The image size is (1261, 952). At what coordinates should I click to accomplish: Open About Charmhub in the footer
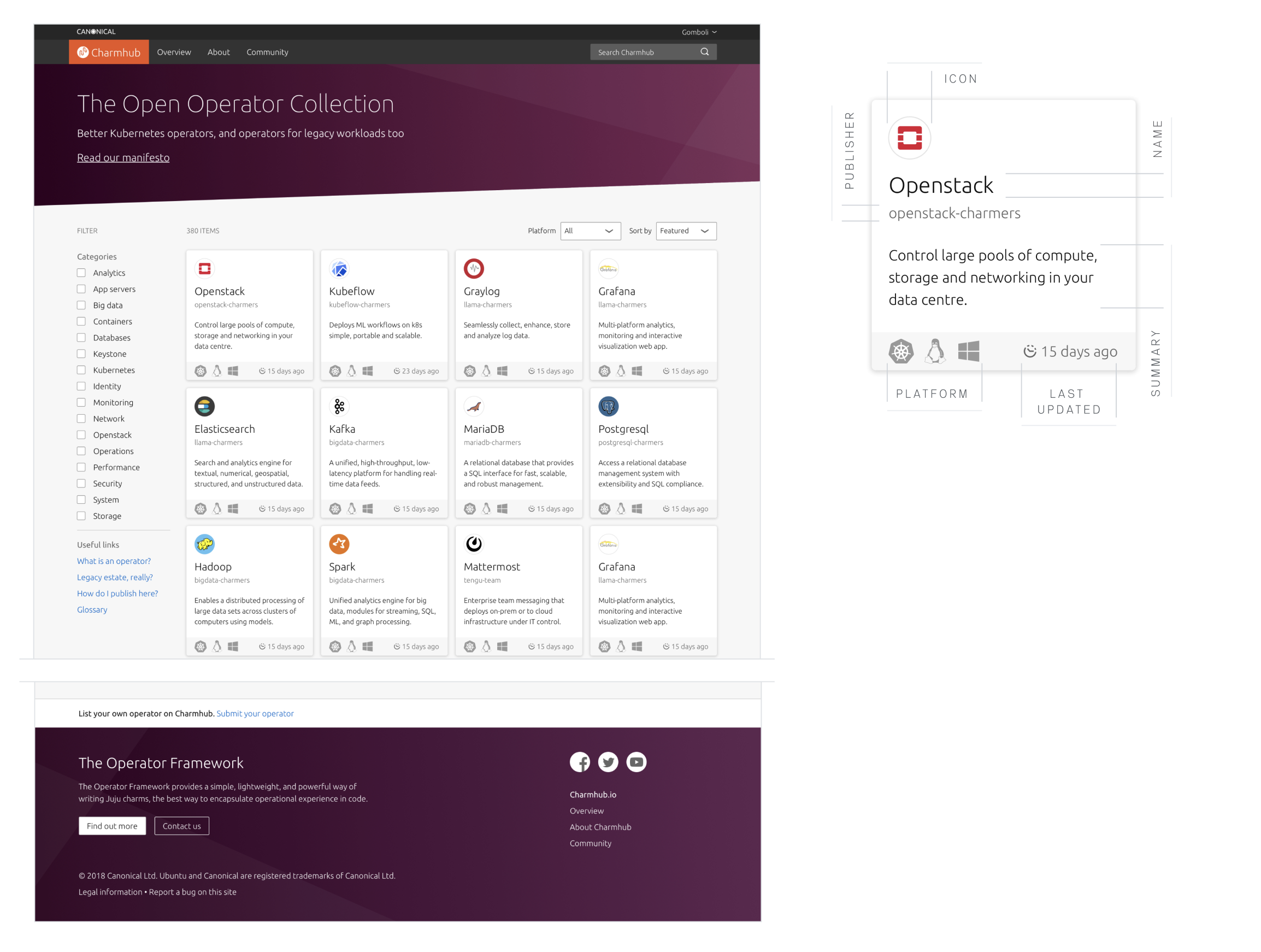pyautogui.click(x=600, y=827)
